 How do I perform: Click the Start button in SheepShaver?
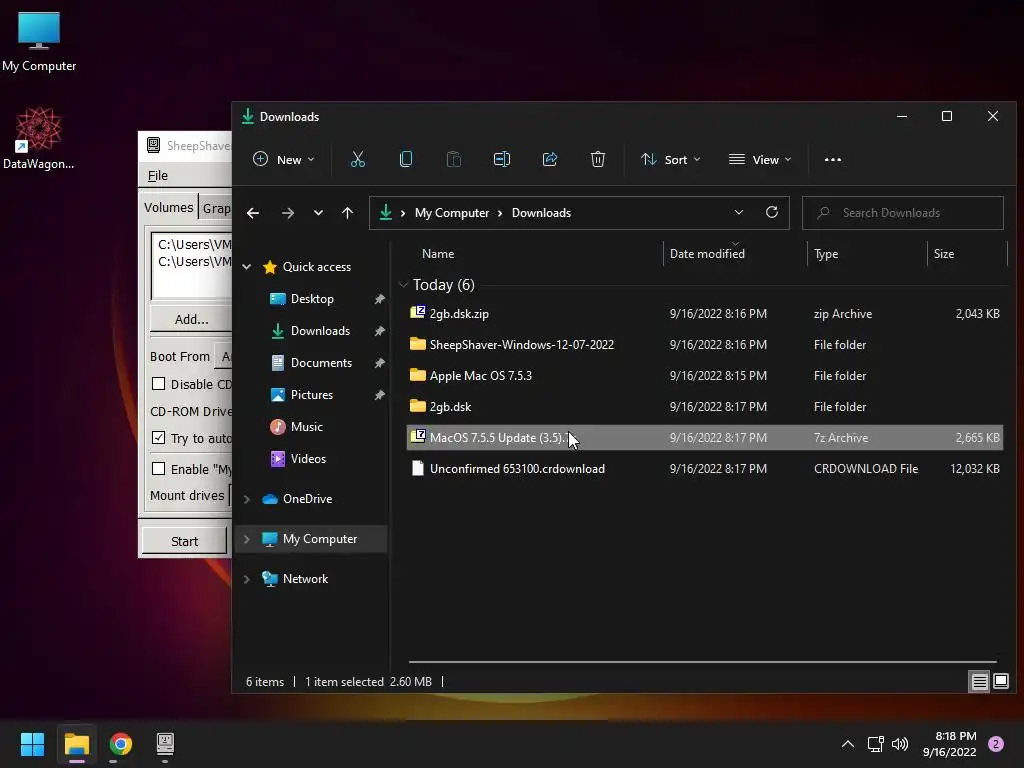[x=184, y=541]
